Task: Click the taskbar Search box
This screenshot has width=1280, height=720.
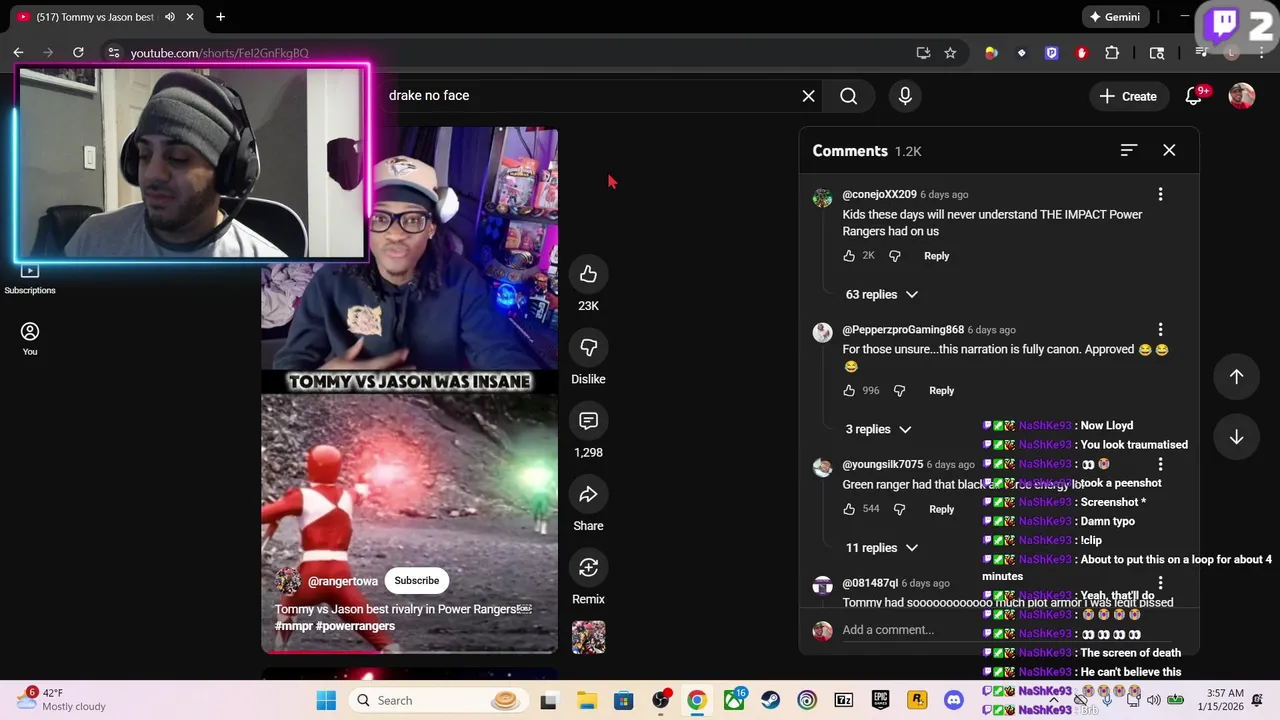Action: pos(438,700)
